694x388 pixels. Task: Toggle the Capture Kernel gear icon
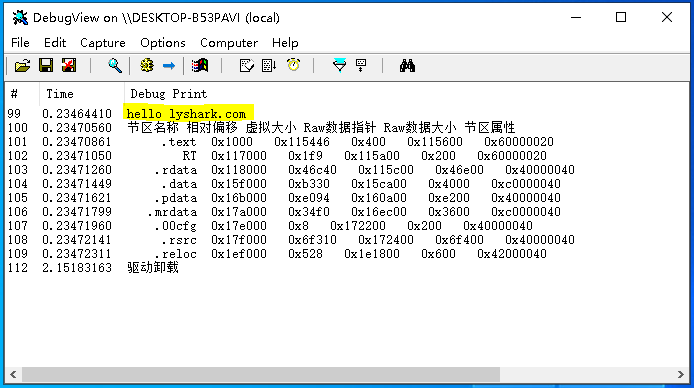click(147, 66)
